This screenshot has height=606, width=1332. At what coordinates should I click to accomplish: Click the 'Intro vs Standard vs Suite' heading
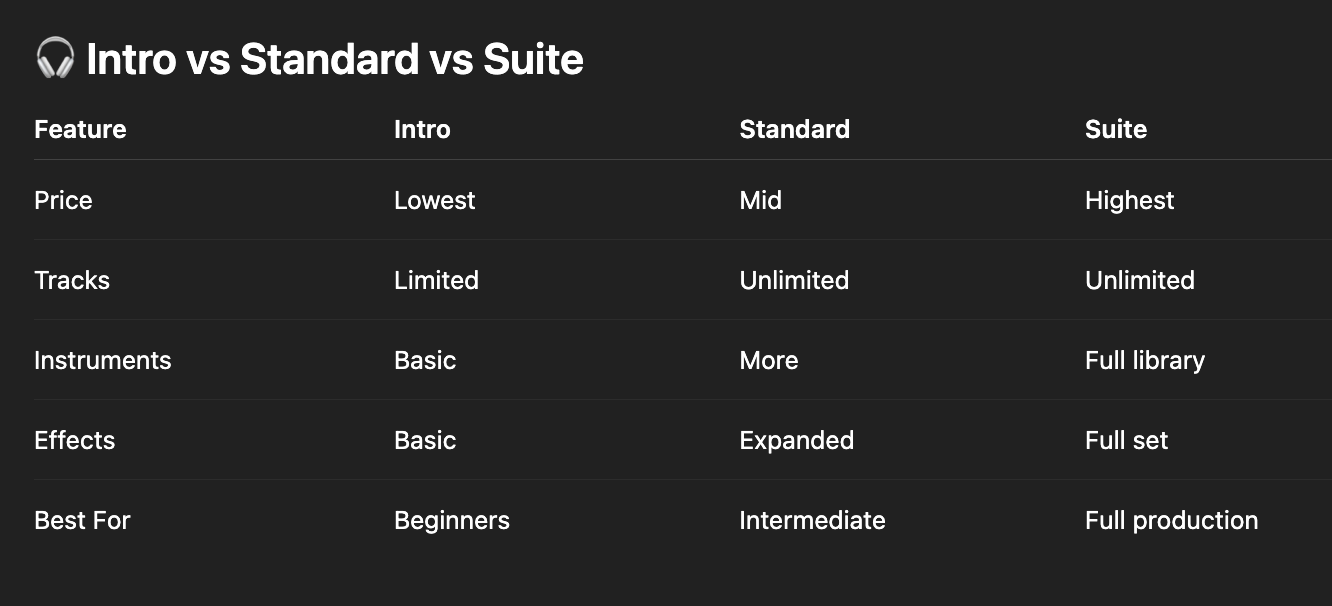[x=335, y=59]
